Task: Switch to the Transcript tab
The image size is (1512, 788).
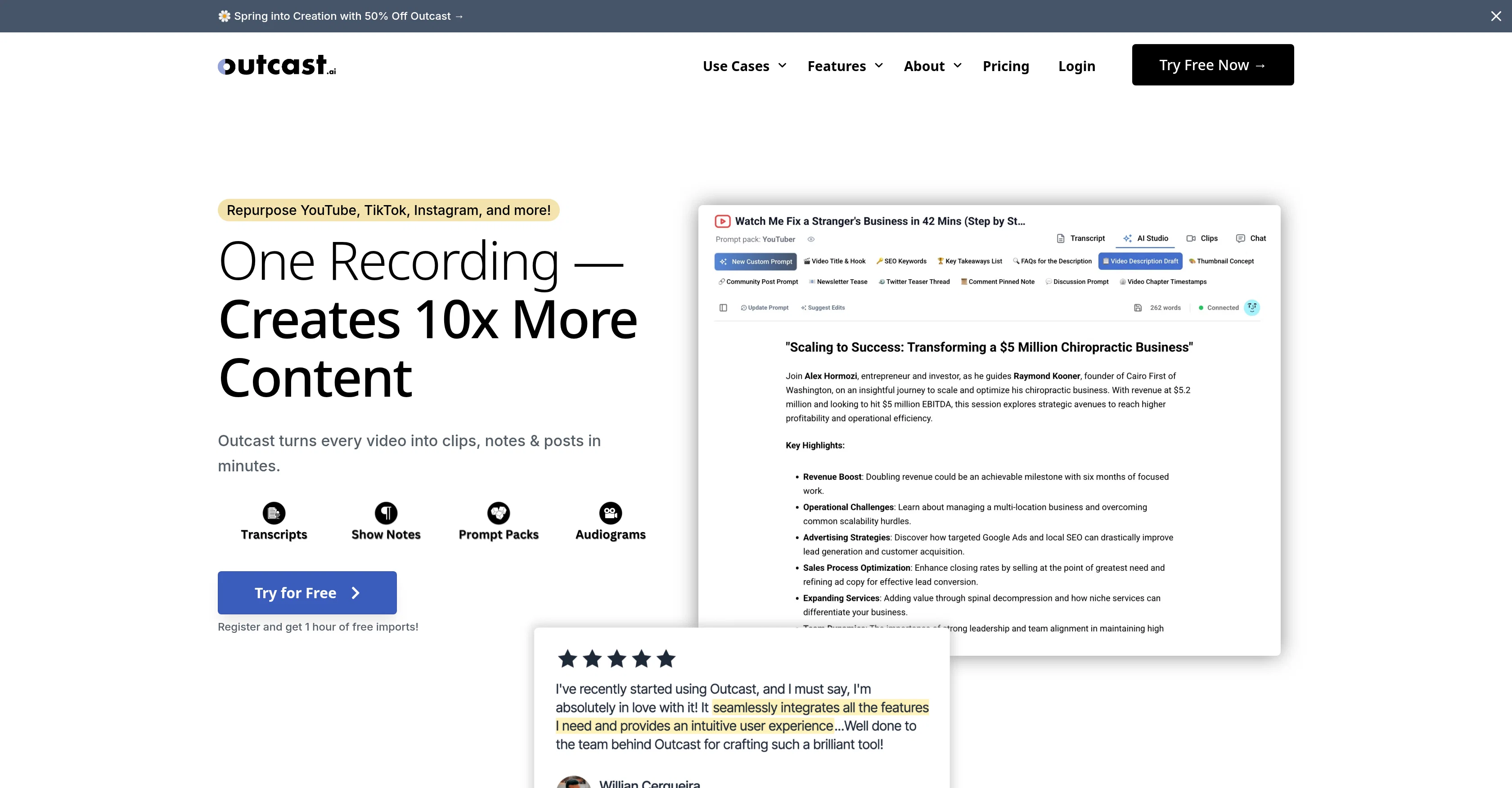Action: (x=1080, y=238)
